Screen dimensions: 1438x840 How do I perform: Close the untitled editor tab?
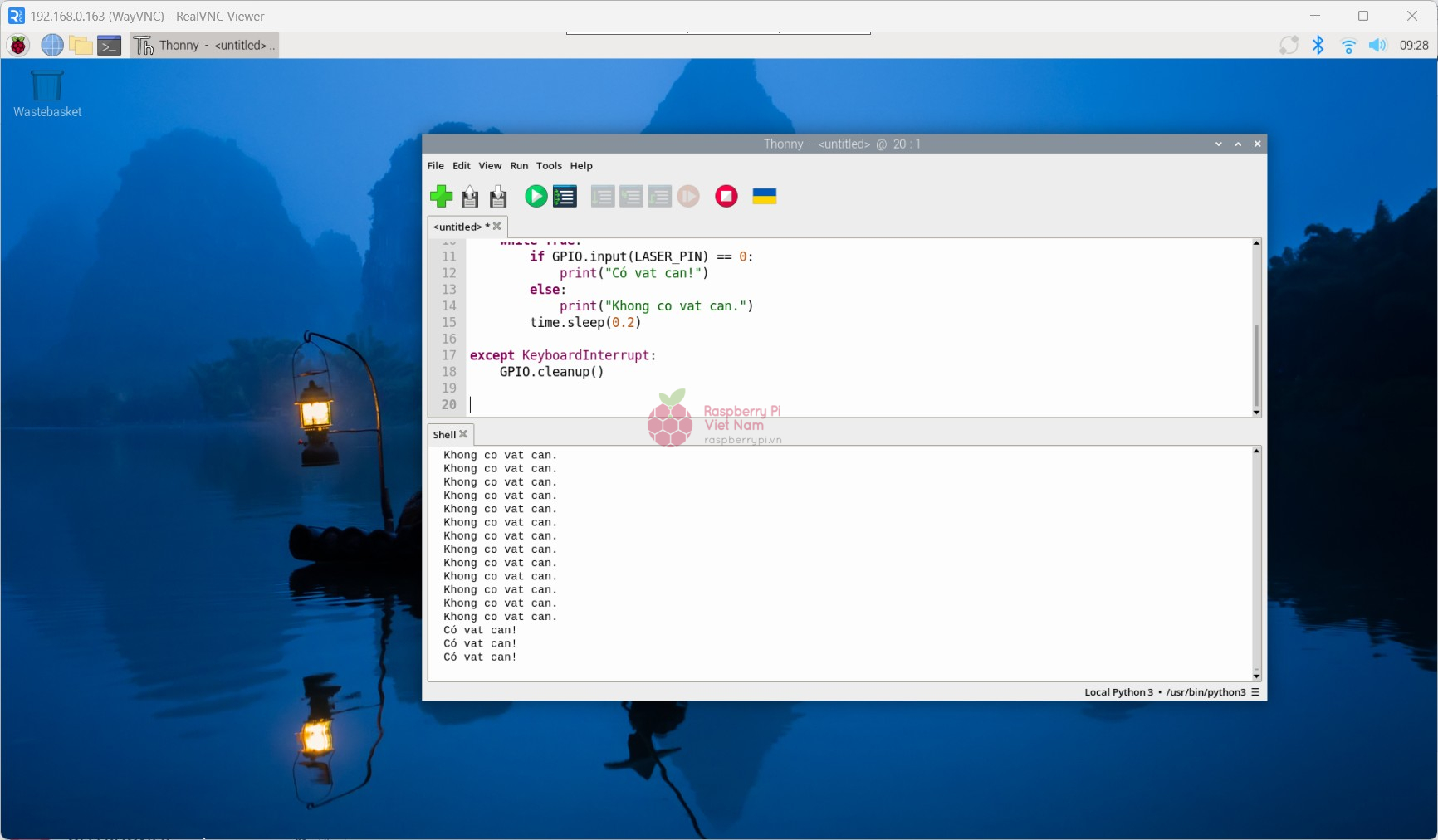pyautogui.click(x=497, y=227)
